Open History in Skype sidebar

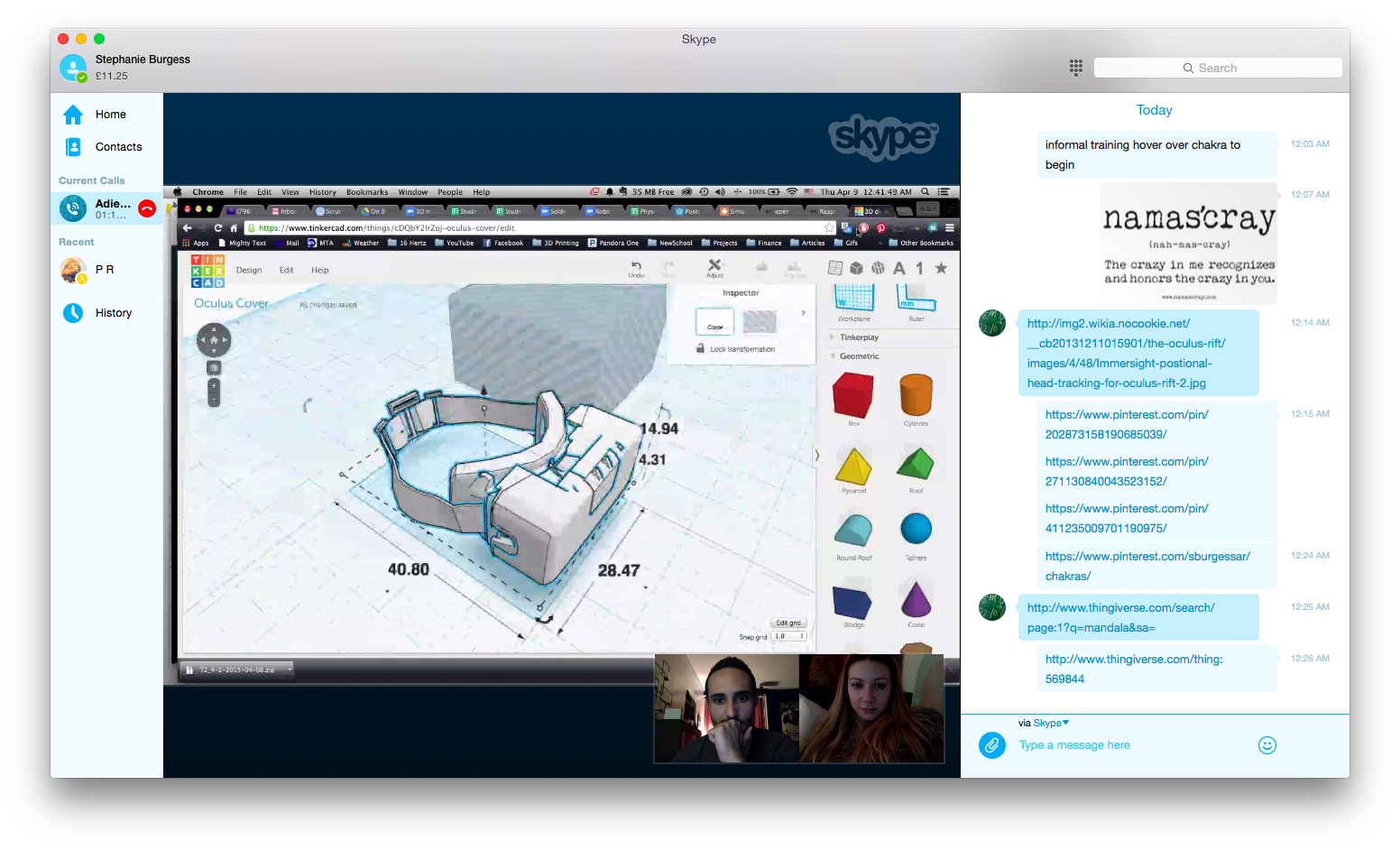[x=106, y=313]
